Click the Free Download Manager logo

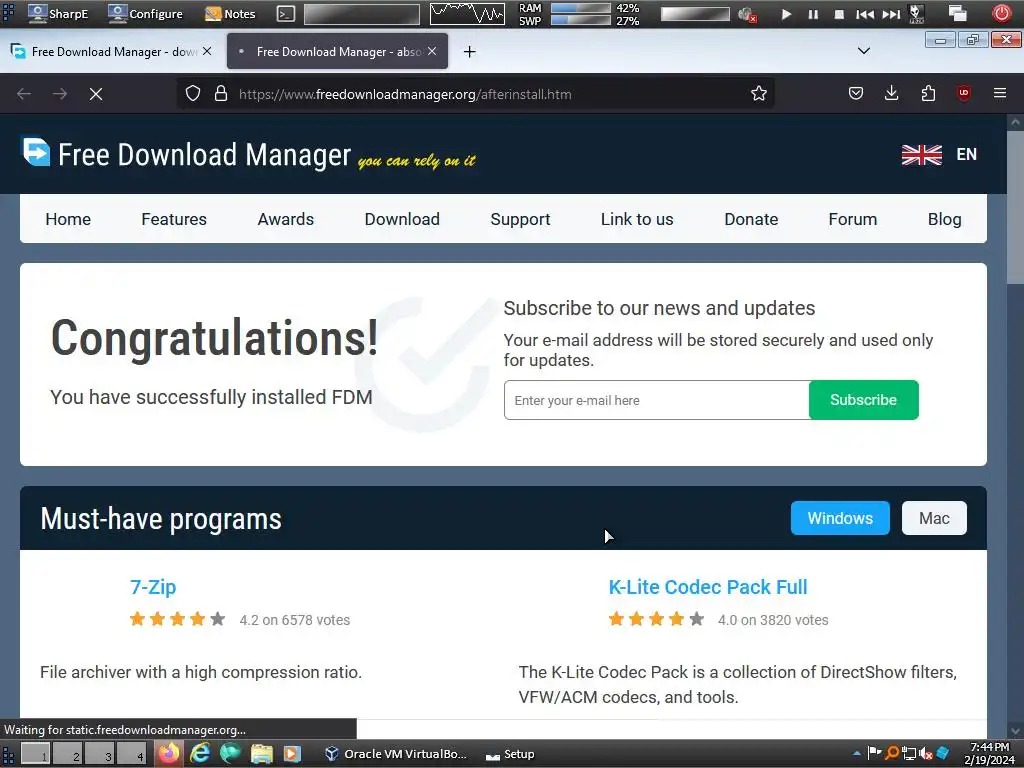point(187,153)
